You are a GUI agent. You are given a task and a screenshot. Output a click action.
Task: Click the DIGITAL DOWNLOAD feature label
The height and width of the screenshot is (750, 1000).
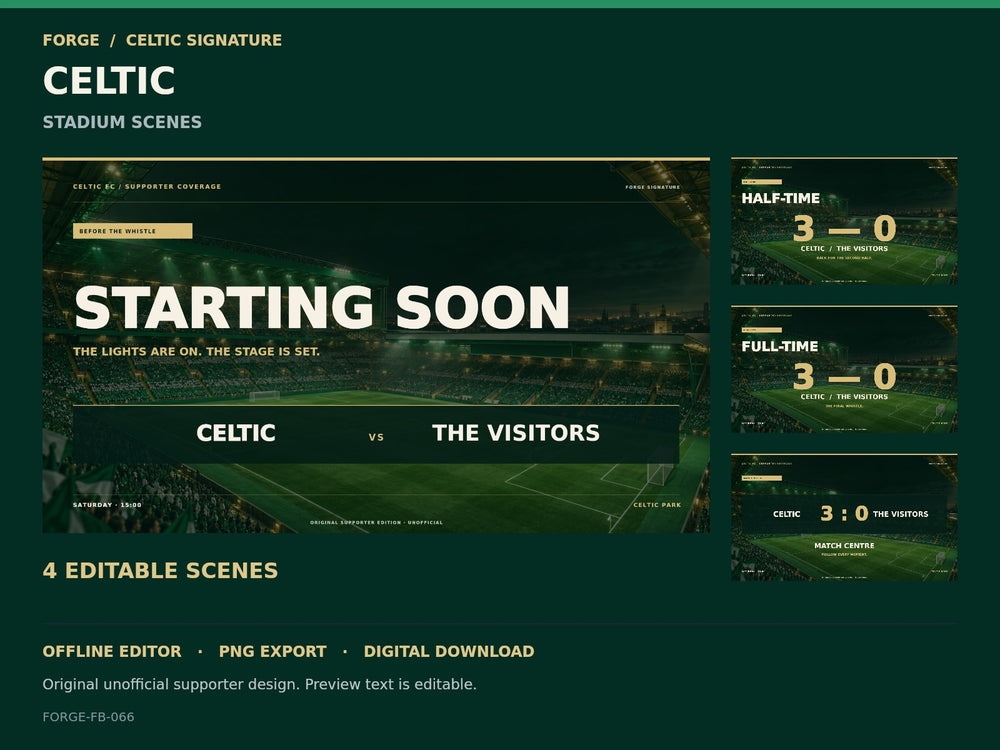click(x=449, y=651)
